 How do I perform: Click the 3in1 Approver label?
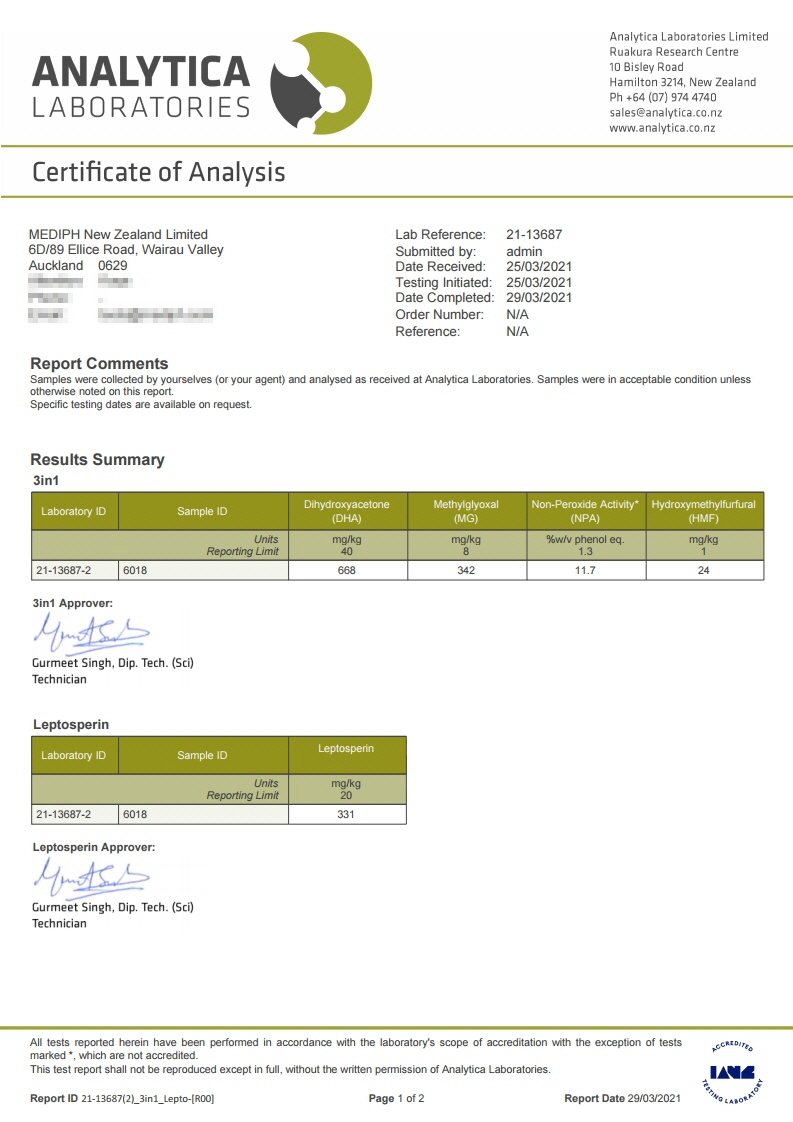72,603
